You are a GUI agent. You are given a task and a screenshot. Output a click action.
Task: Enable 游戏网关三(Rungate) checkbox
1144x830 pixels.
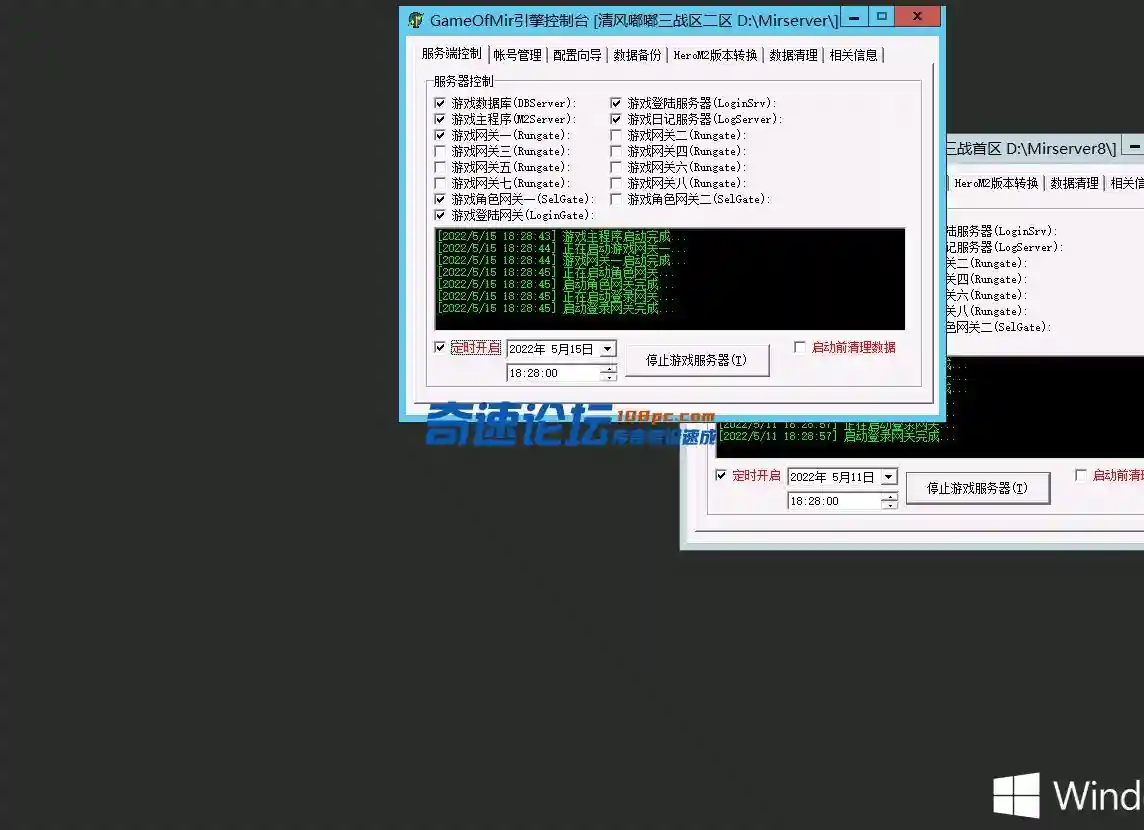click(440, 151)
